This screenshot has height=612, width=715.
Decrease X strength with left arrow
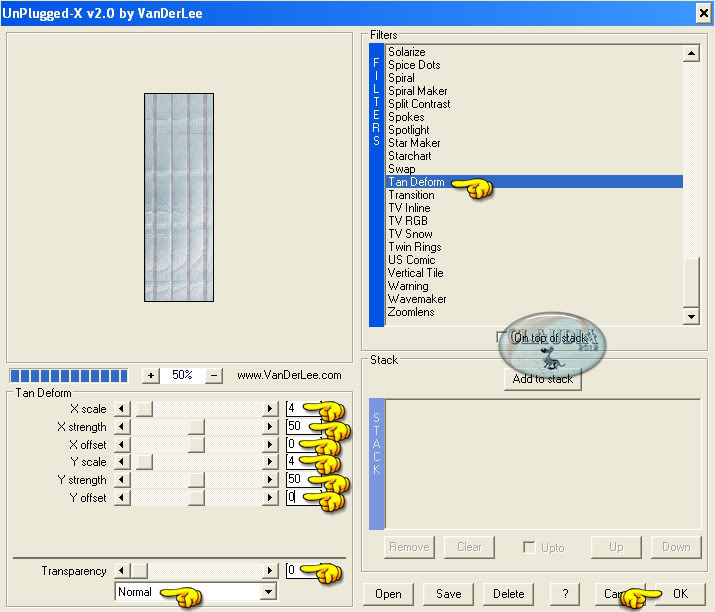[x=122, y=427]
